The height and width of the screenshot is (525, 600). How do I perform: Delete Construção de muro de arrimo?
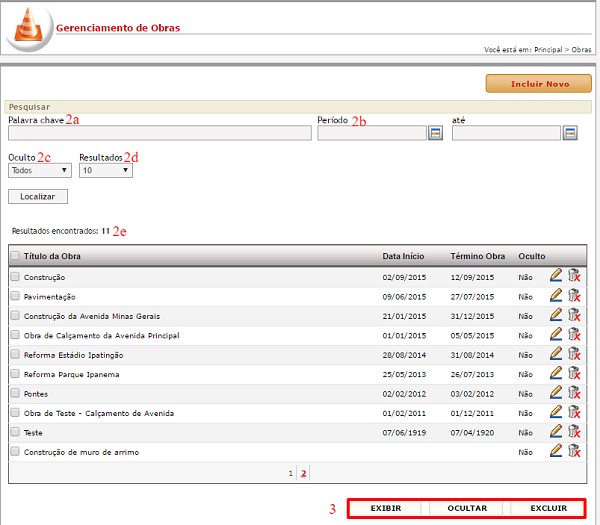pos(574,451)
